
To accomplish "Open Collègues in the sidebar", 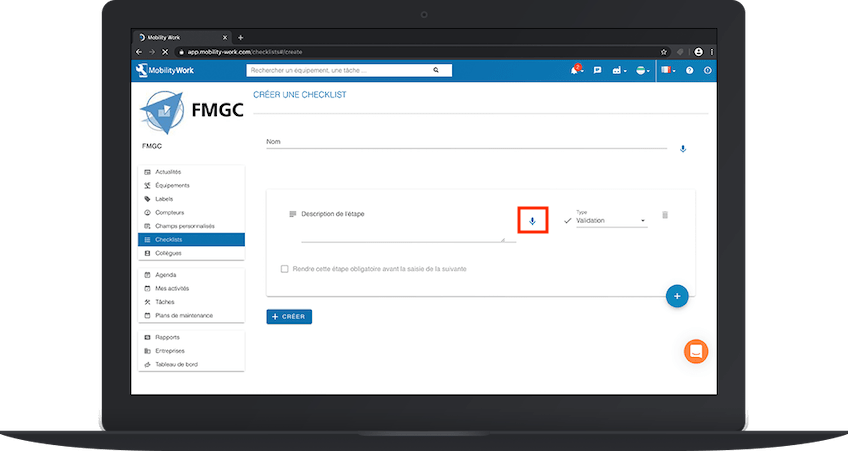I will (x=191, y=253).
